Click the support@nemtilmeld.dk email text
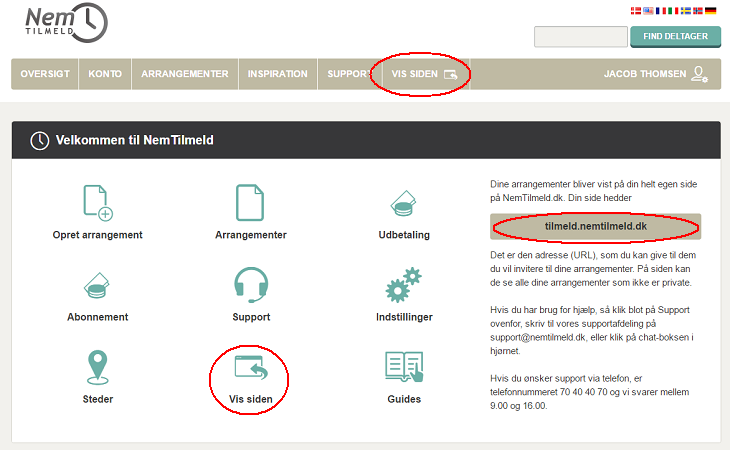The height and width of the screenshot is (450, 730). point(538,337)
